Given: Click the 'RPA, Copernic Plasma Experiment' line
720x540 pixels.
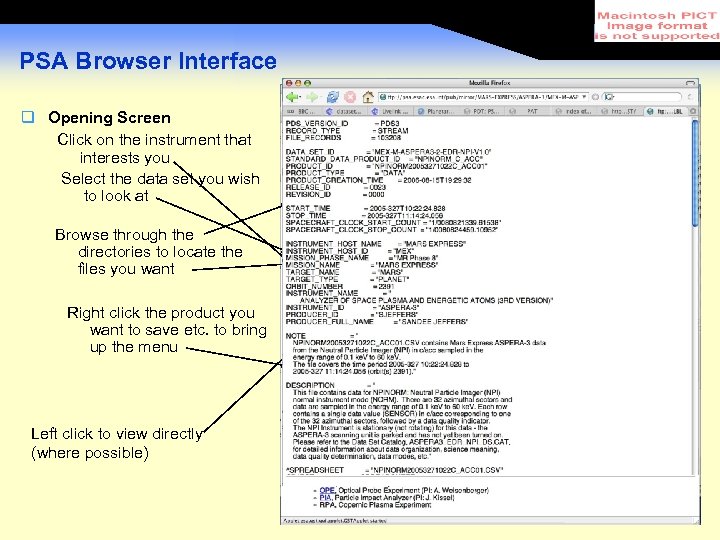Looking at the screenshot, I should (375, 505).
